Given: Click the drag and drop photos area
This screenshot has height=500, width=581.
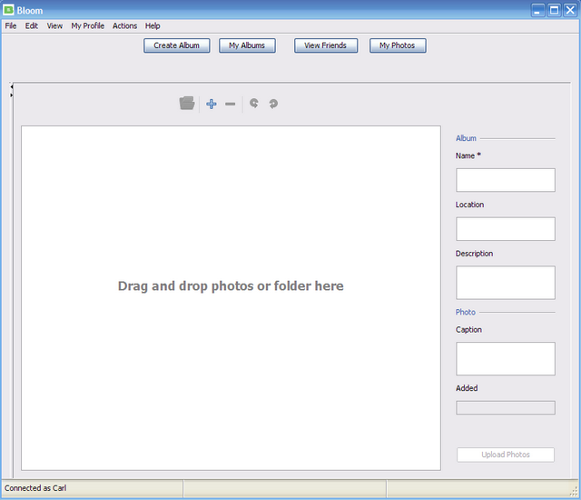Looking at the screenshot, I should (231, 298).
